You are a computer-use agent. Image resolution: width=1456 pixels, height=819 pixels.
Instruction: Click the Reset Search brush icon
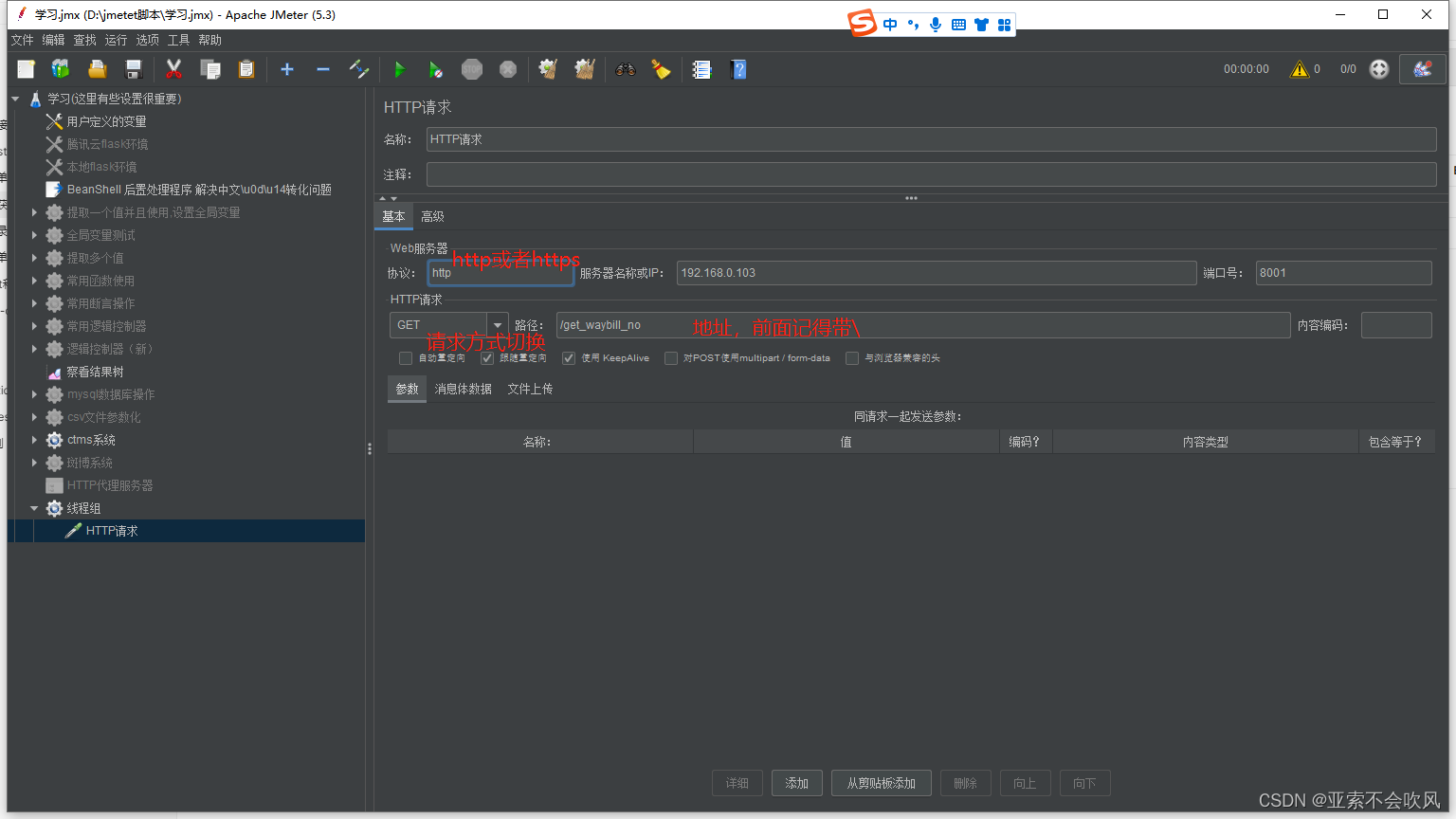(661, 69)
